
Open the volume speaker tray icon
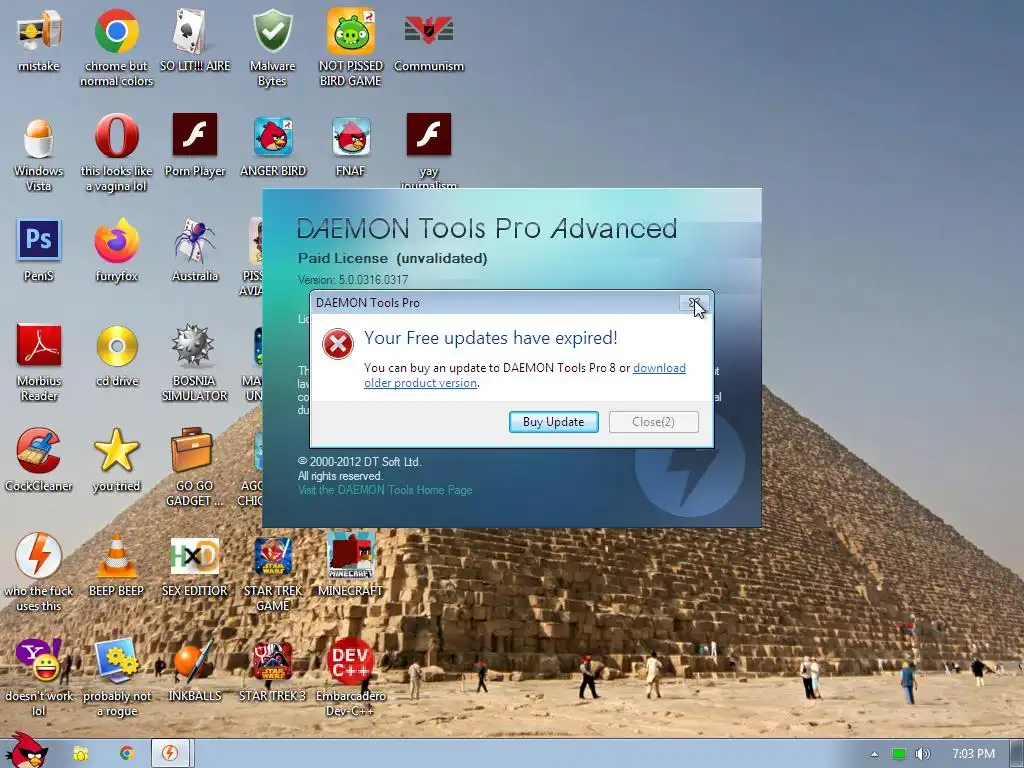(922, 754)
